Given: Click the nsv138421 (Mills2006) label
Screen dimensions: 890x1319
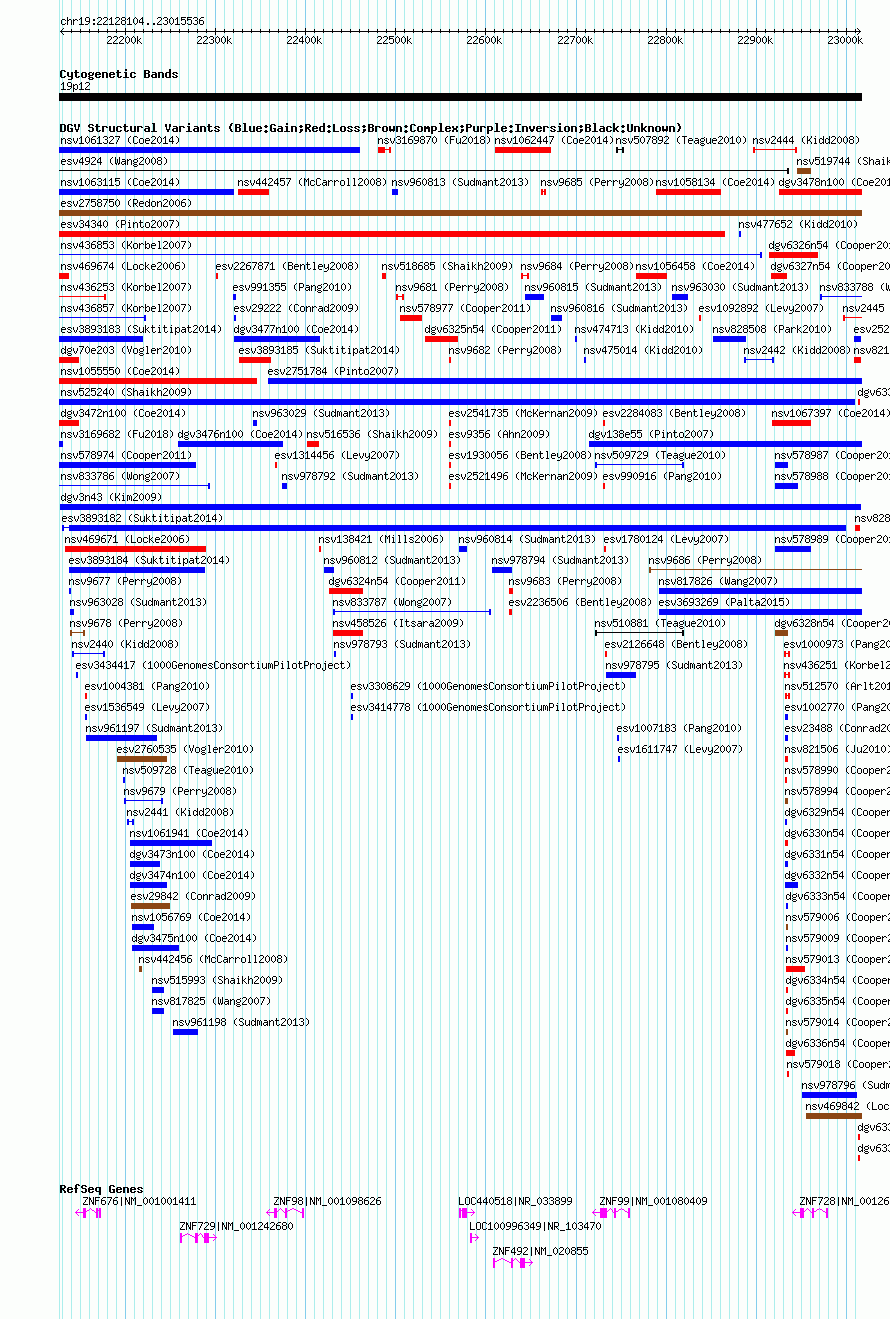Looking at the screenshot, I should pos(381,539).
